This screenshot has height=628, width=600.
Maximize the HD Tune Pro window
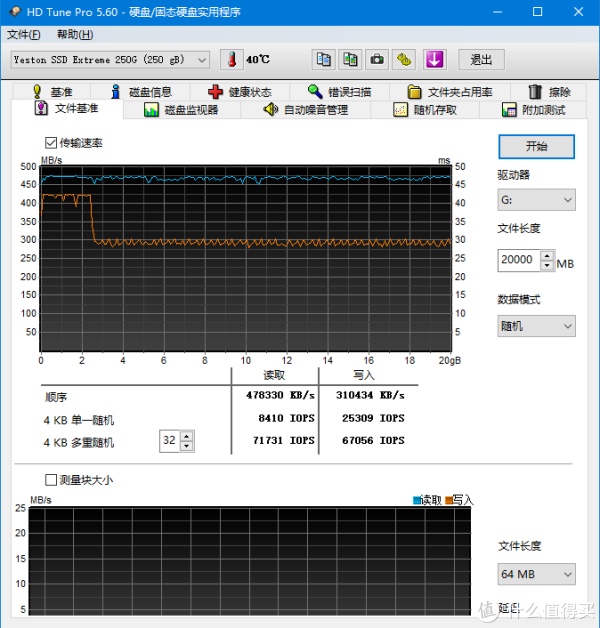[x=538, y=12]
